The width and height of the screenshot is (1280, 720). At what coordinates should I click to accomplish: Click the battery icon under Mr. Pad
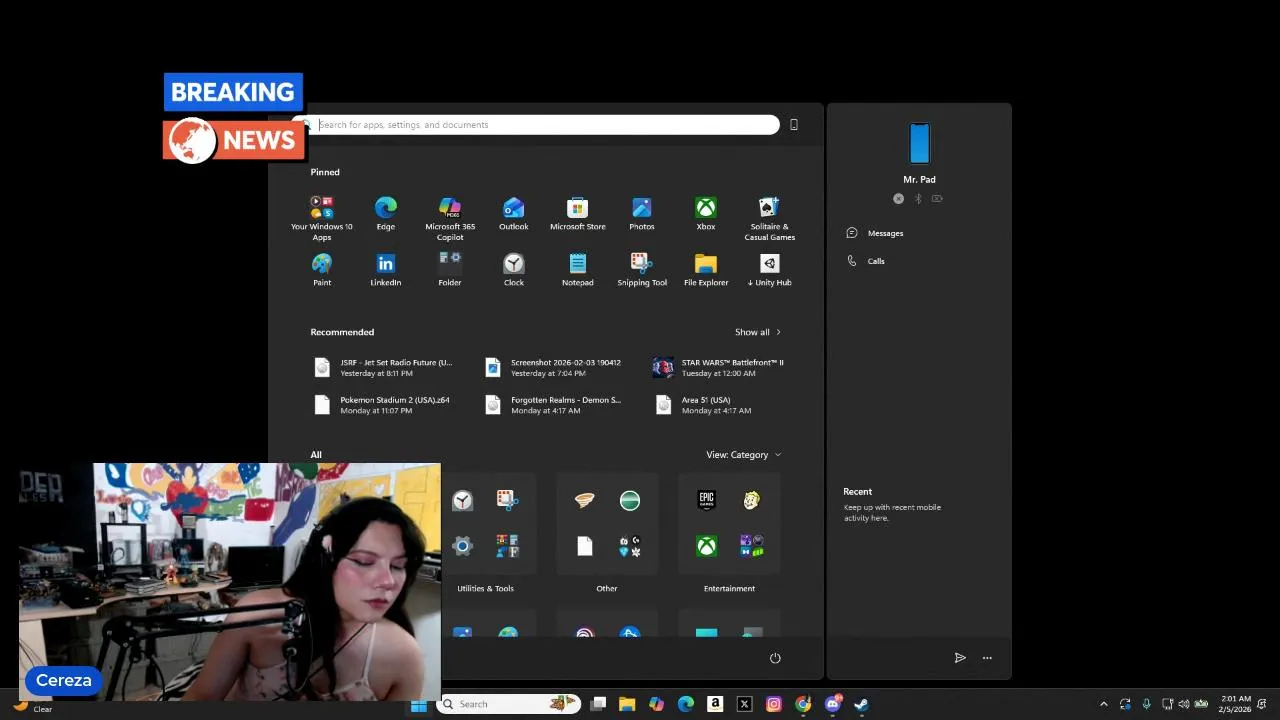point(937,199)
